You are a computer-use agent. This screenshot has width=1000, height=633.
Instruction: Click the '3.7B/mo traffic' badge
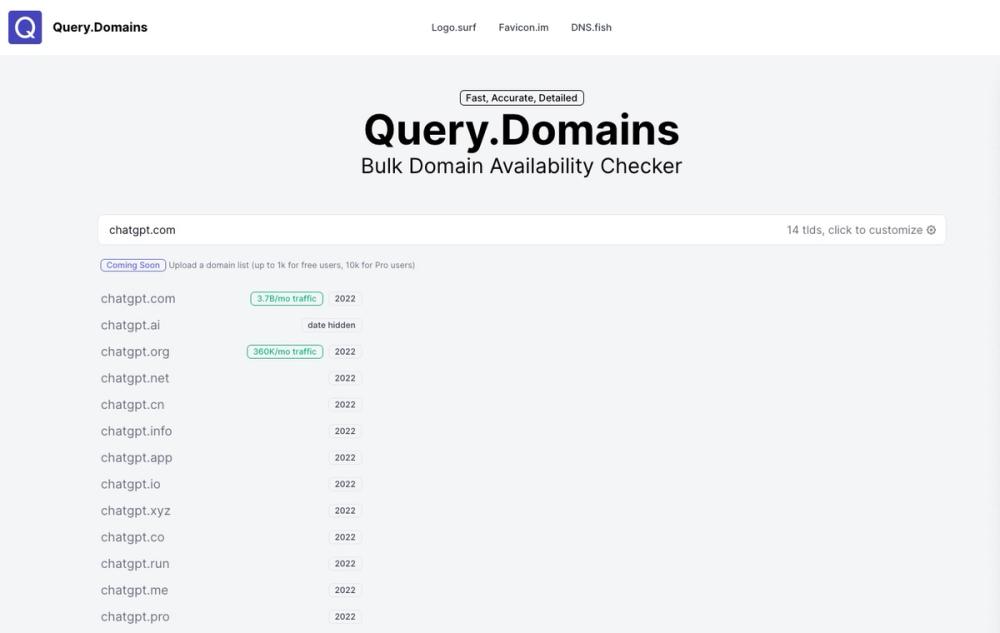coord(286,298)
